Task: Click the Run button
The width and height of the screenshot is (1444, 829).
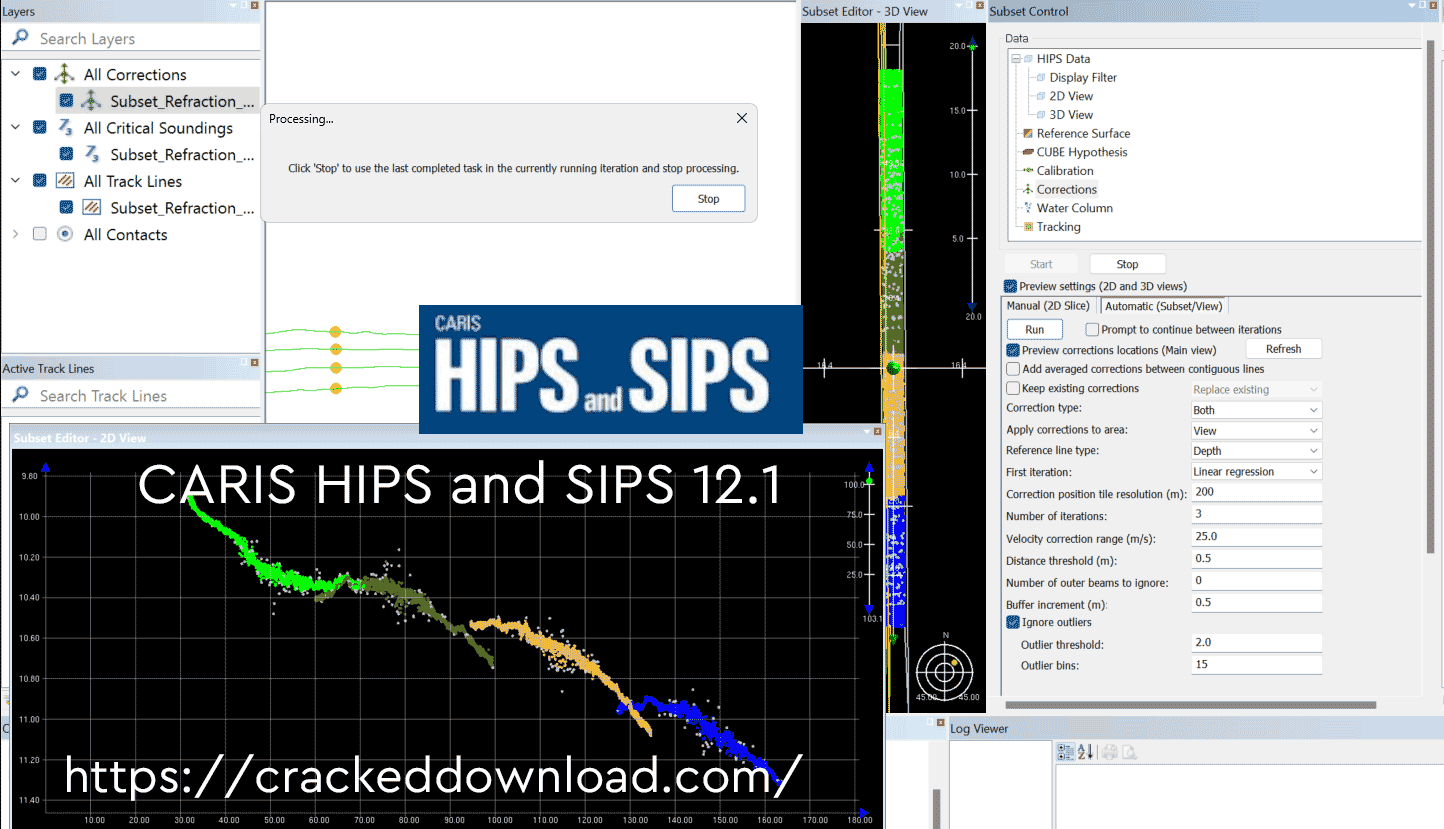Action: click(1035, 329)
